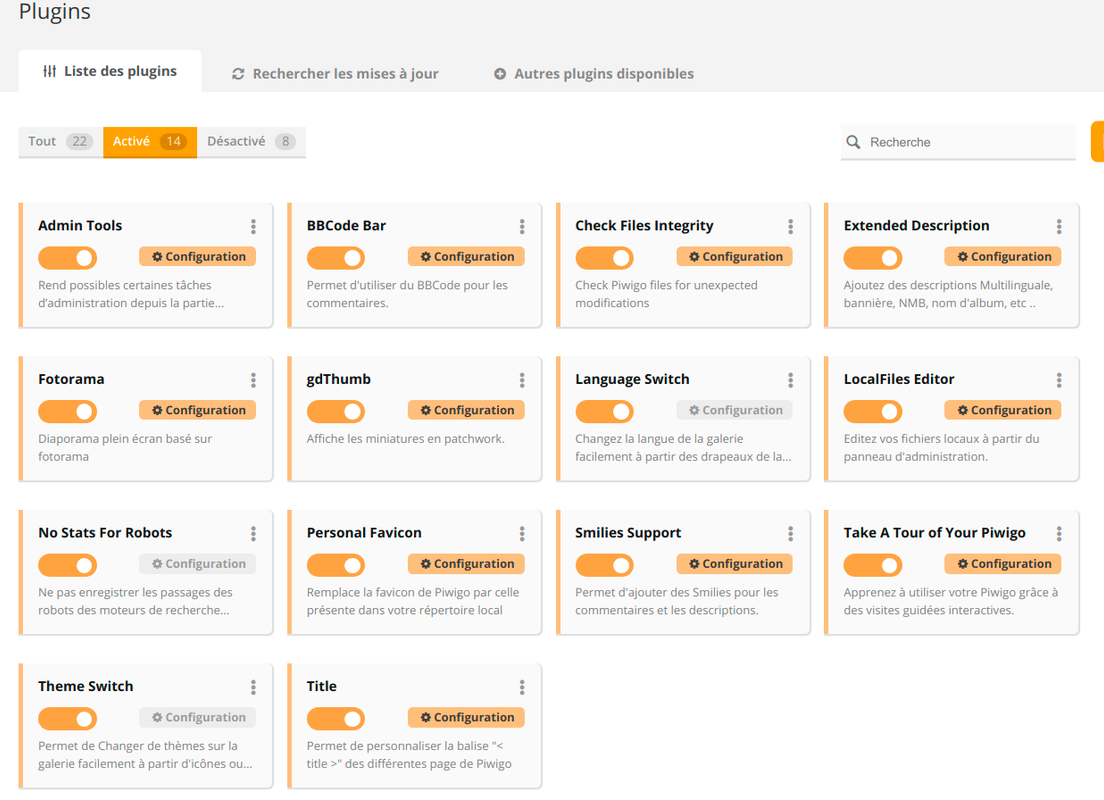Open the gdThumb three-dot menu
Screen dimensions: 1104x800
522,380
